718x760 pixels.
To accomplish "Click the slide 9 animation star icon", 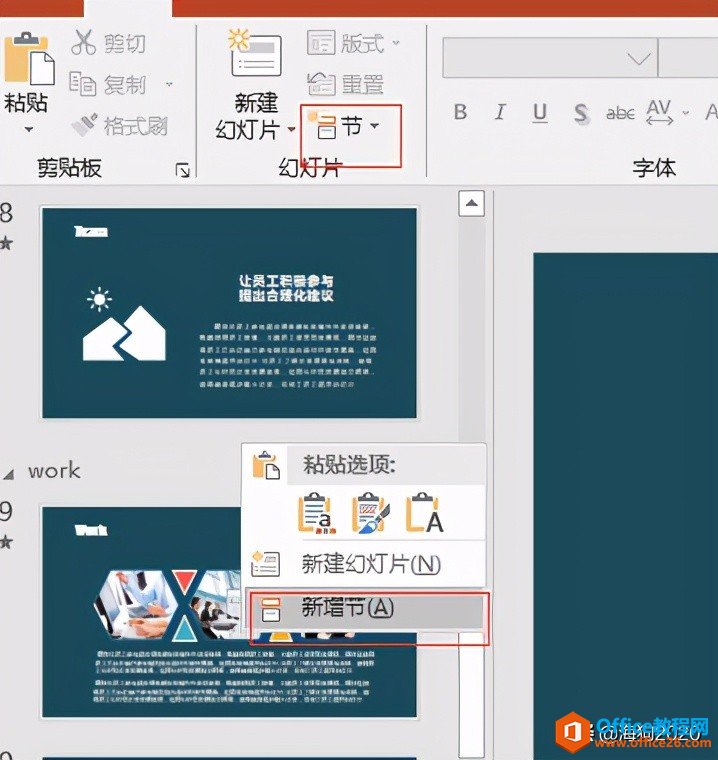I will pyautogui.click(x=6, y=543).
